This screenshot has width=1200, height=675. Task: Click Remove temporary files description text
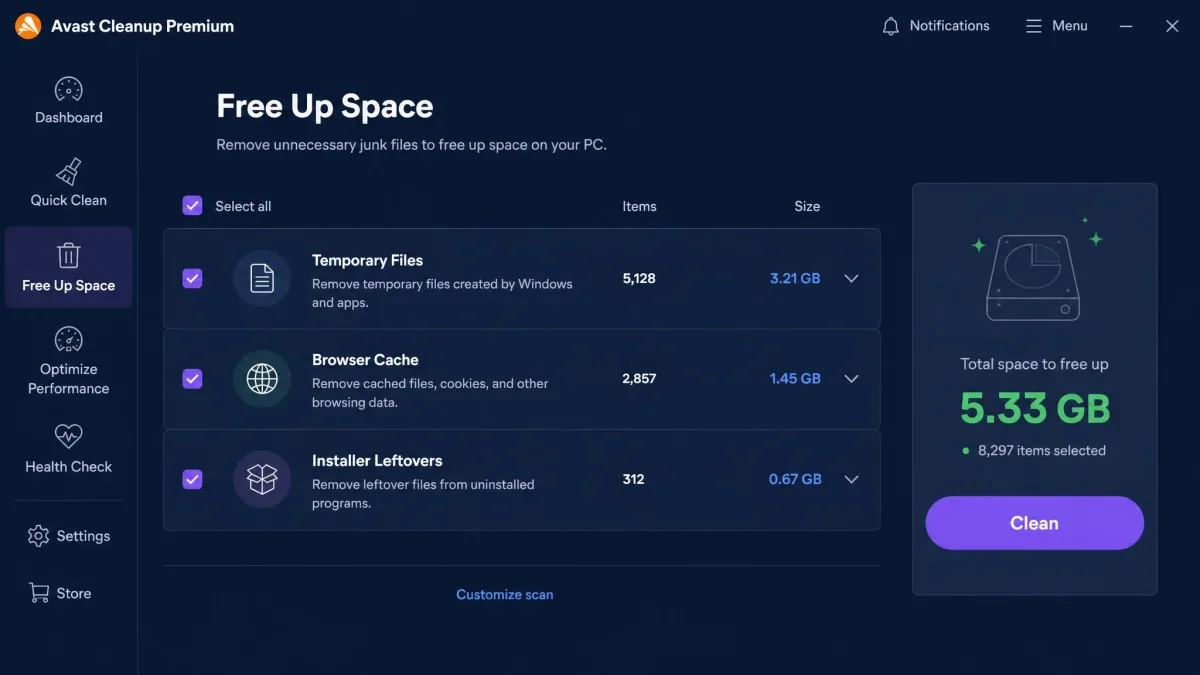pos(442,293)
